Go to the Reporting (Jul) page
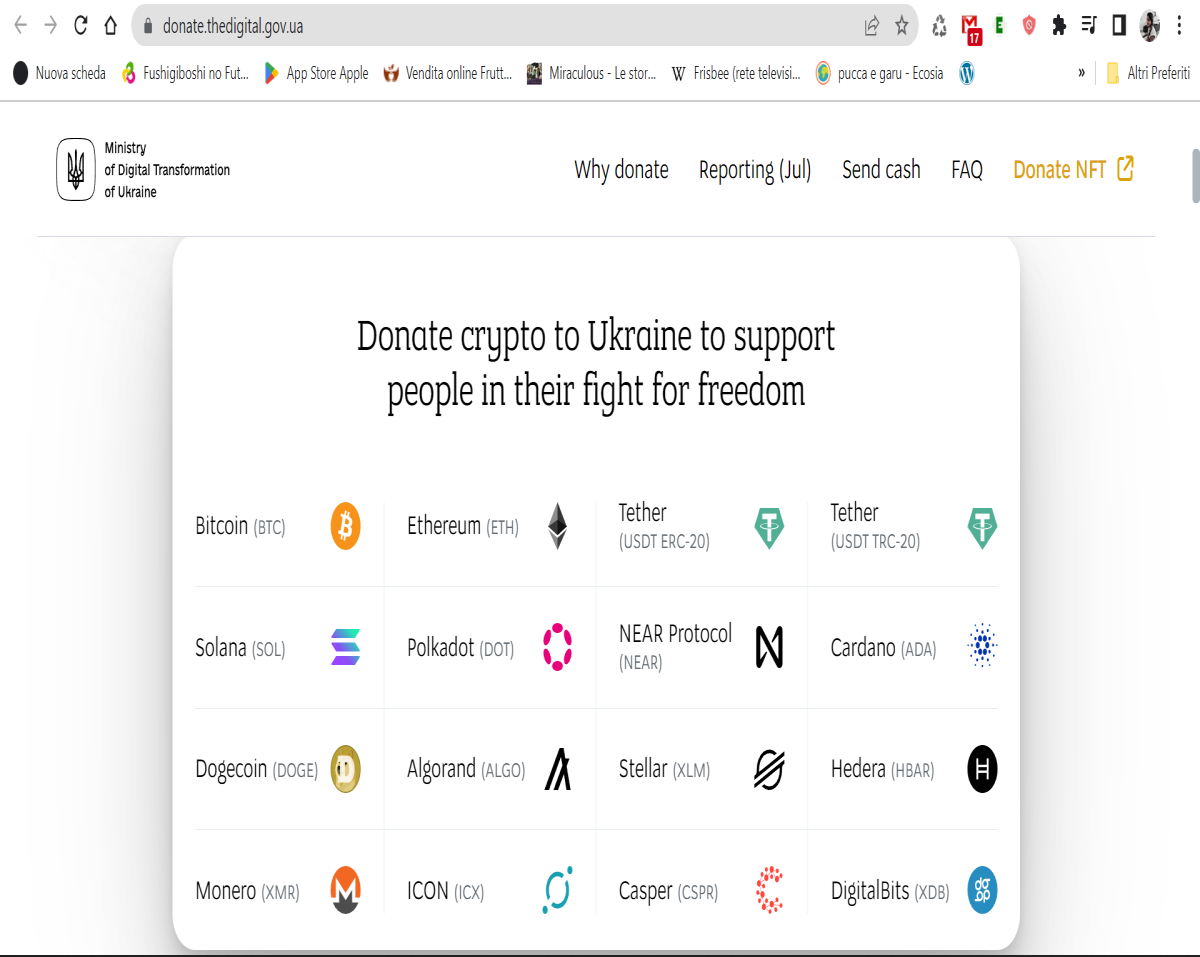 coord(755,170)
